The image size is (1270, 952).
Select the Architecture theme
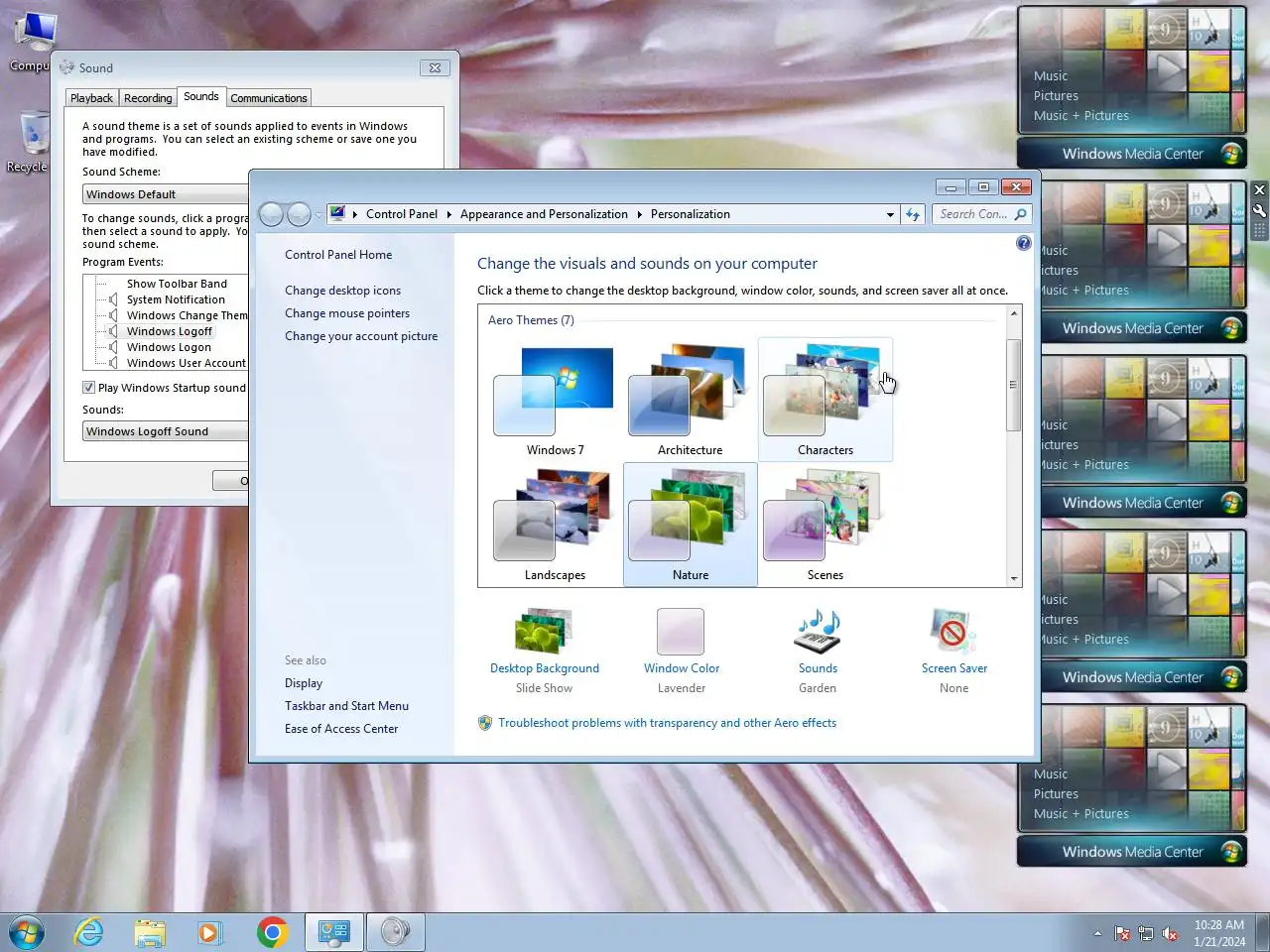[690, 400]
